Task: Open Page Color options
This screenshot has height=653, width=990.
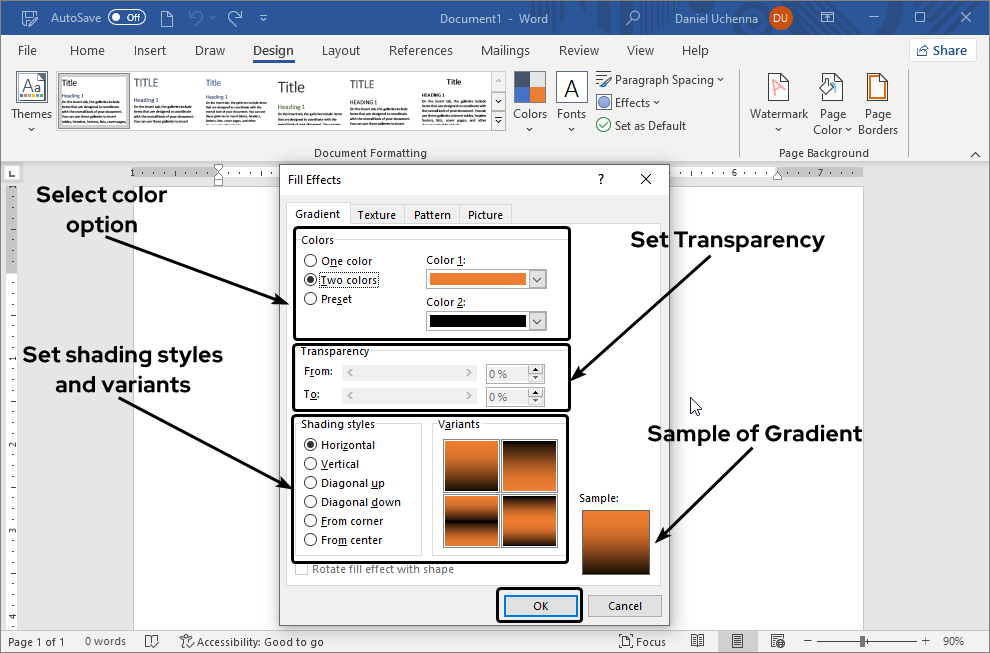Action: 832,103
